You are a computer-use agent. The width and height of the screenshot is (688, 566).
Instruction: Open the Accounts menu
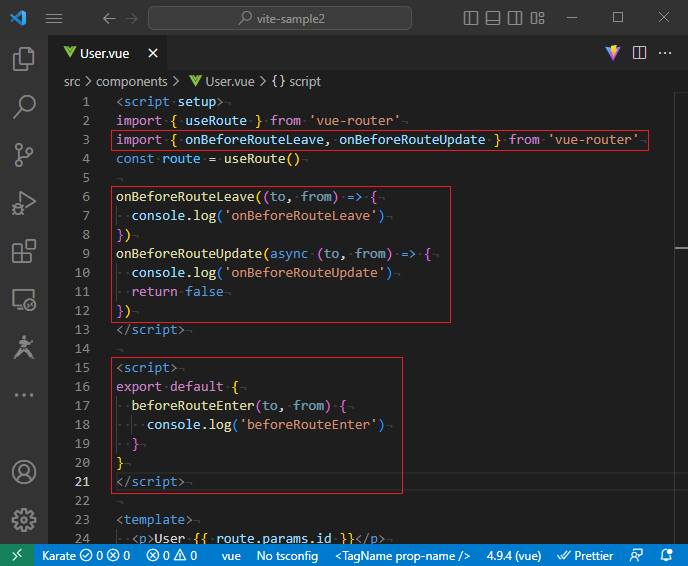click(x=24, y=472)
